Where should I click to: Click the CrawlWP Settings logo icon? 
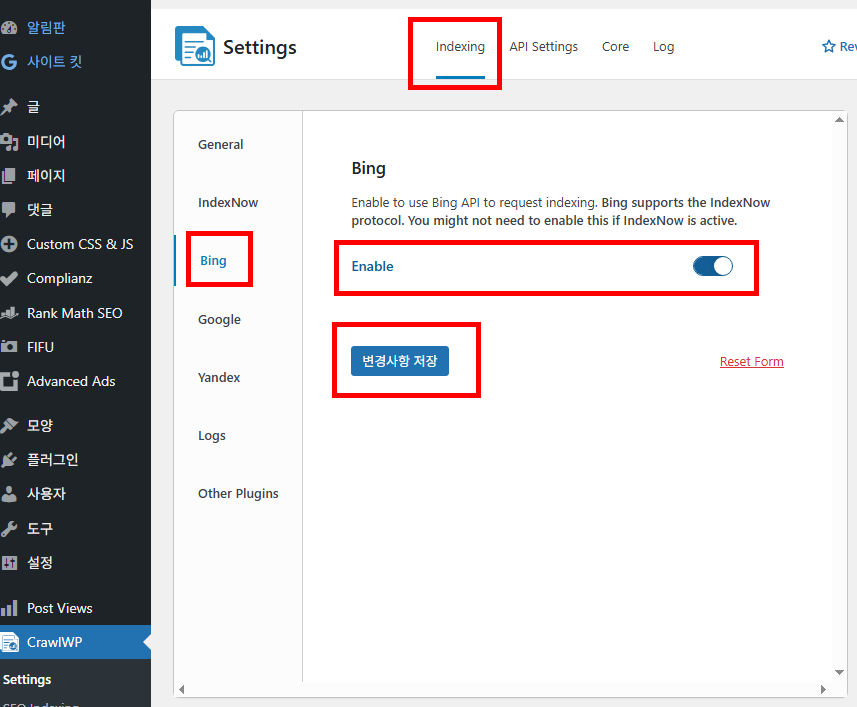[x=195, y=46]
